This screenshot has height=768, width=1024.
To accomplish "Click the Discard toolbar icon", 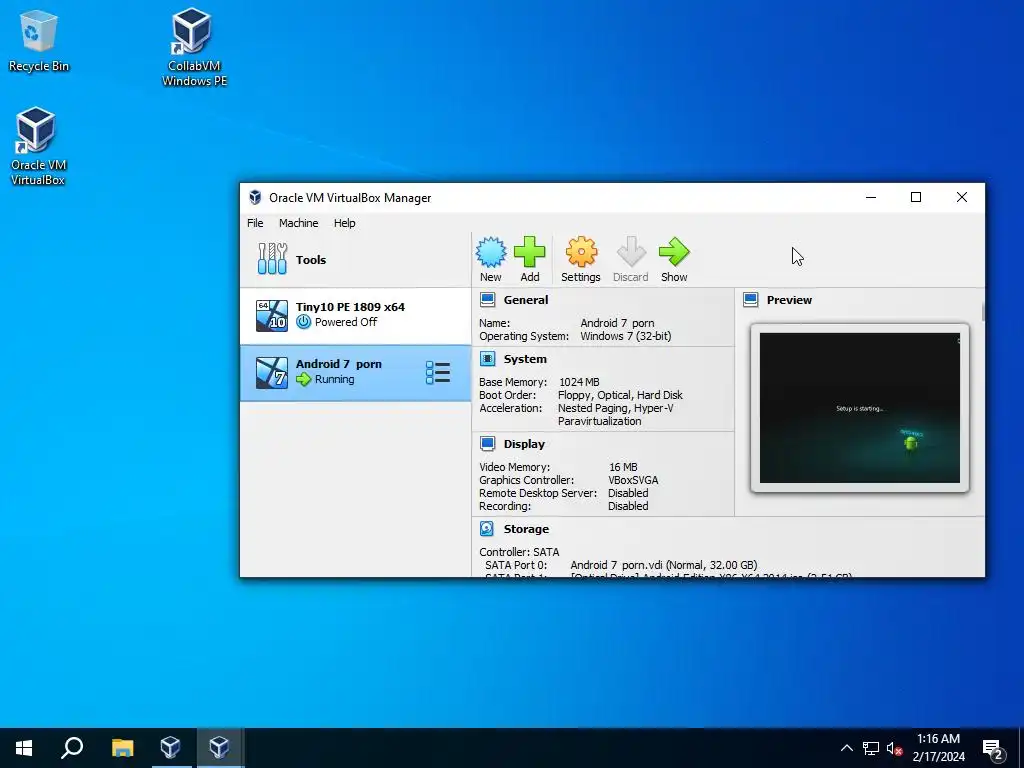I will click(x=631, y=252).
